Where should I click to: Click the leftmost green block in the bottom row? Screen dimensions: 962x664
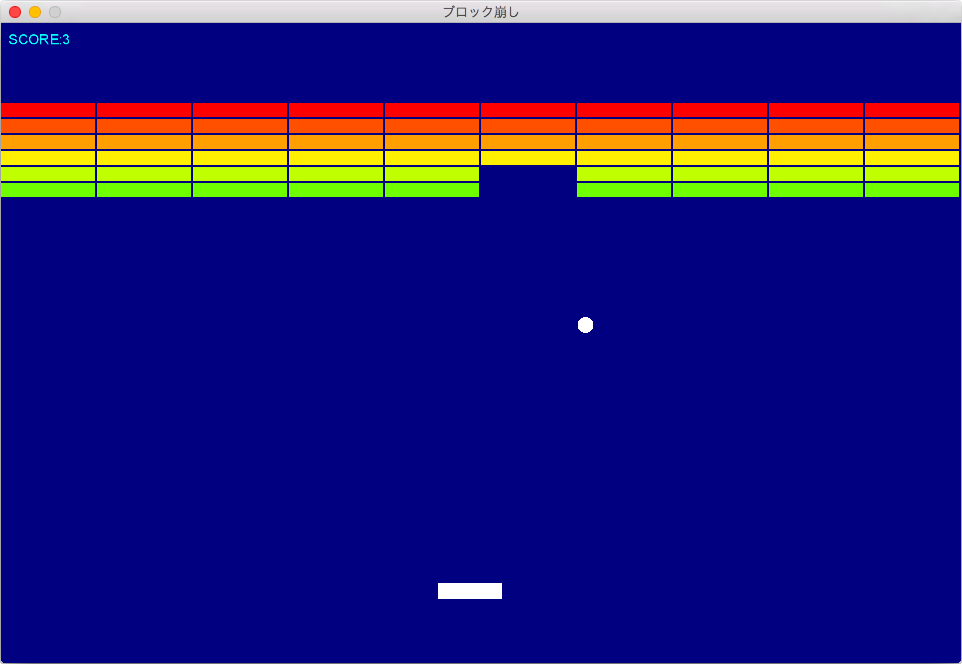coord(48,190)
